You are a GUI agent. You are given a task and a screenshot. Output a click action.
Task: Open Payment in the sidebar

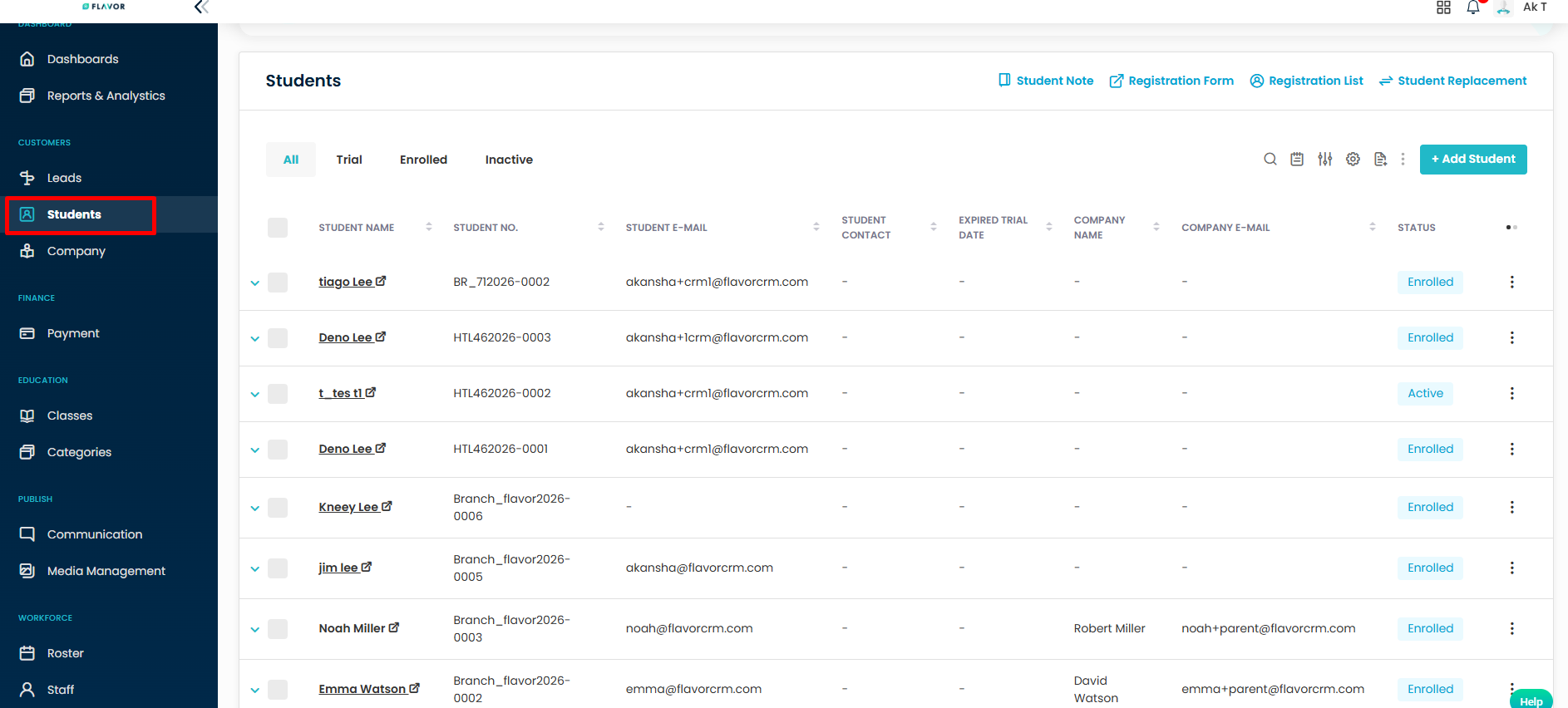point(73,333)
